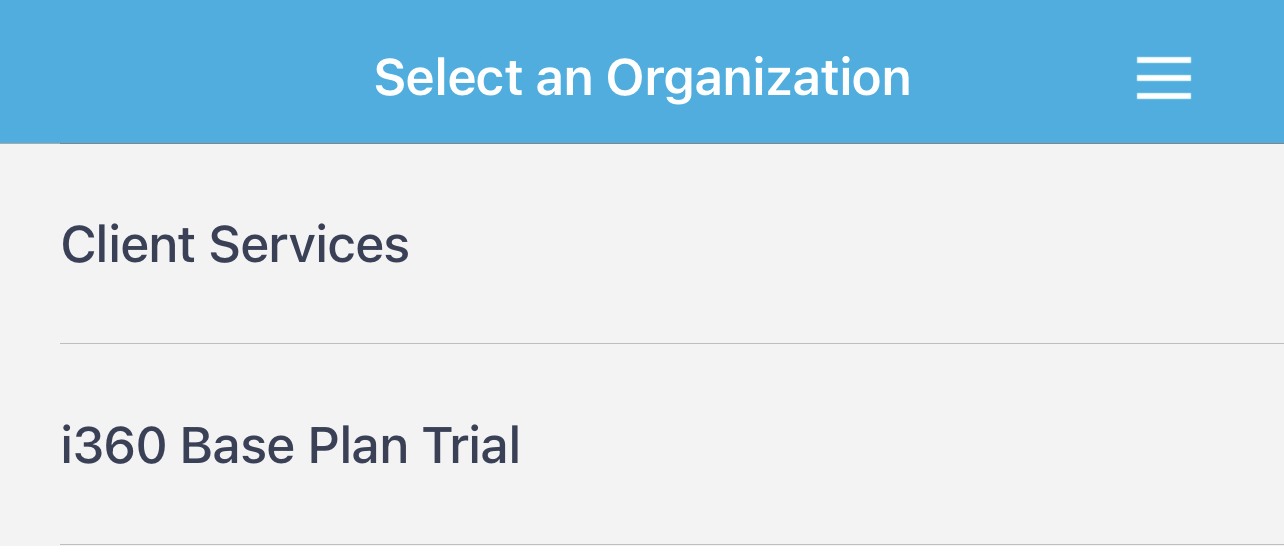The image size is (1284, 556).
Task: Open menu options next to header title
Action: pyautogui.click(x=1163, y=78)
